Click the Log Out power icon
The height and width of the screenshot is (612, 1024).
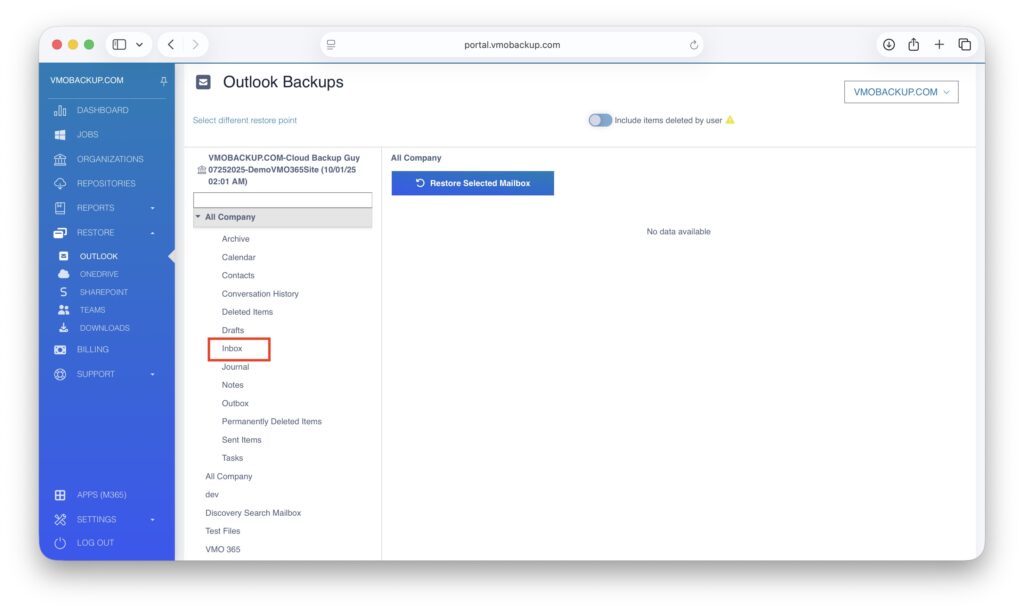click(60, 543)
